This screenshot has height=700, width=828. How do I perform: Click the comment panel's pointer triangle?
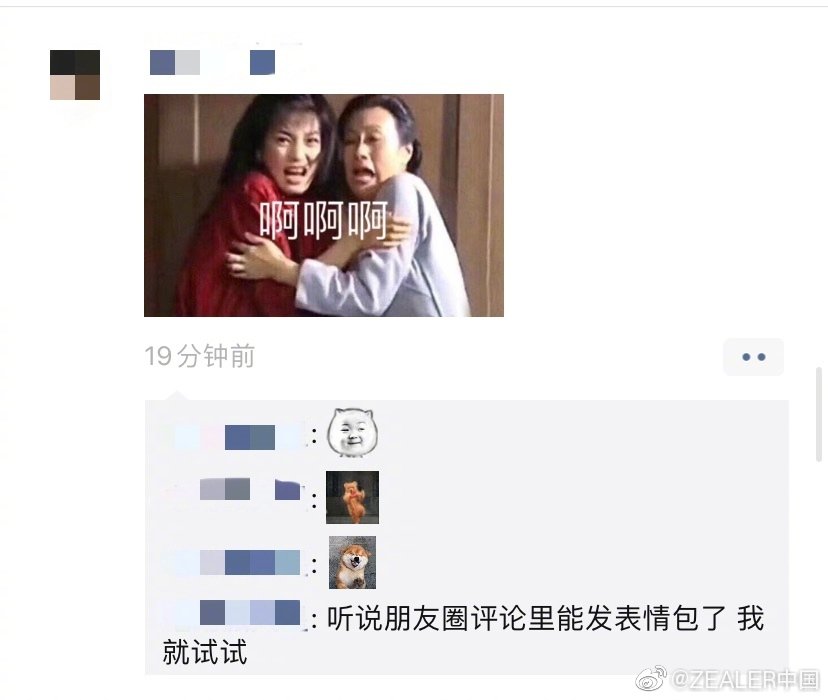pos(177,395)
